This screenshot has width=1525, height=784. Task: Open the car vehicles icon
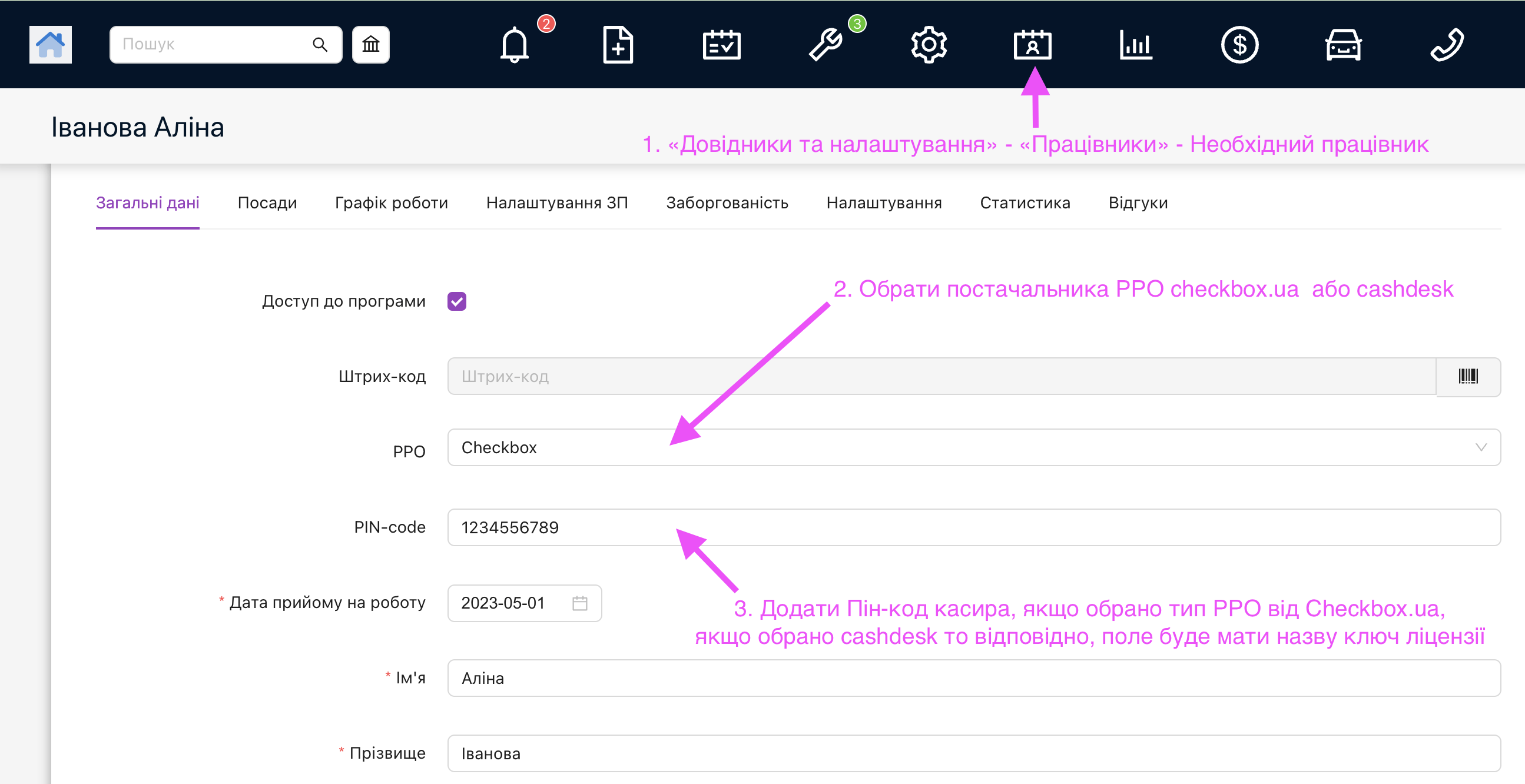click(1342, 44)
